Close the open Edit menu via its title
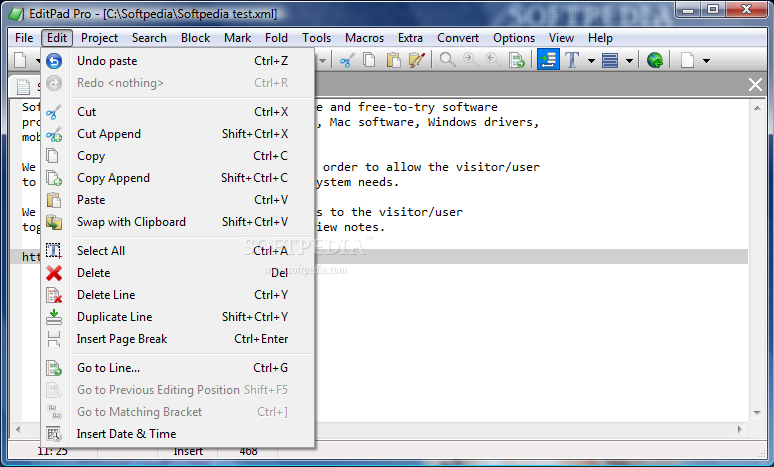This screenshot has height=467, width=774. click(x=57, y=38)
